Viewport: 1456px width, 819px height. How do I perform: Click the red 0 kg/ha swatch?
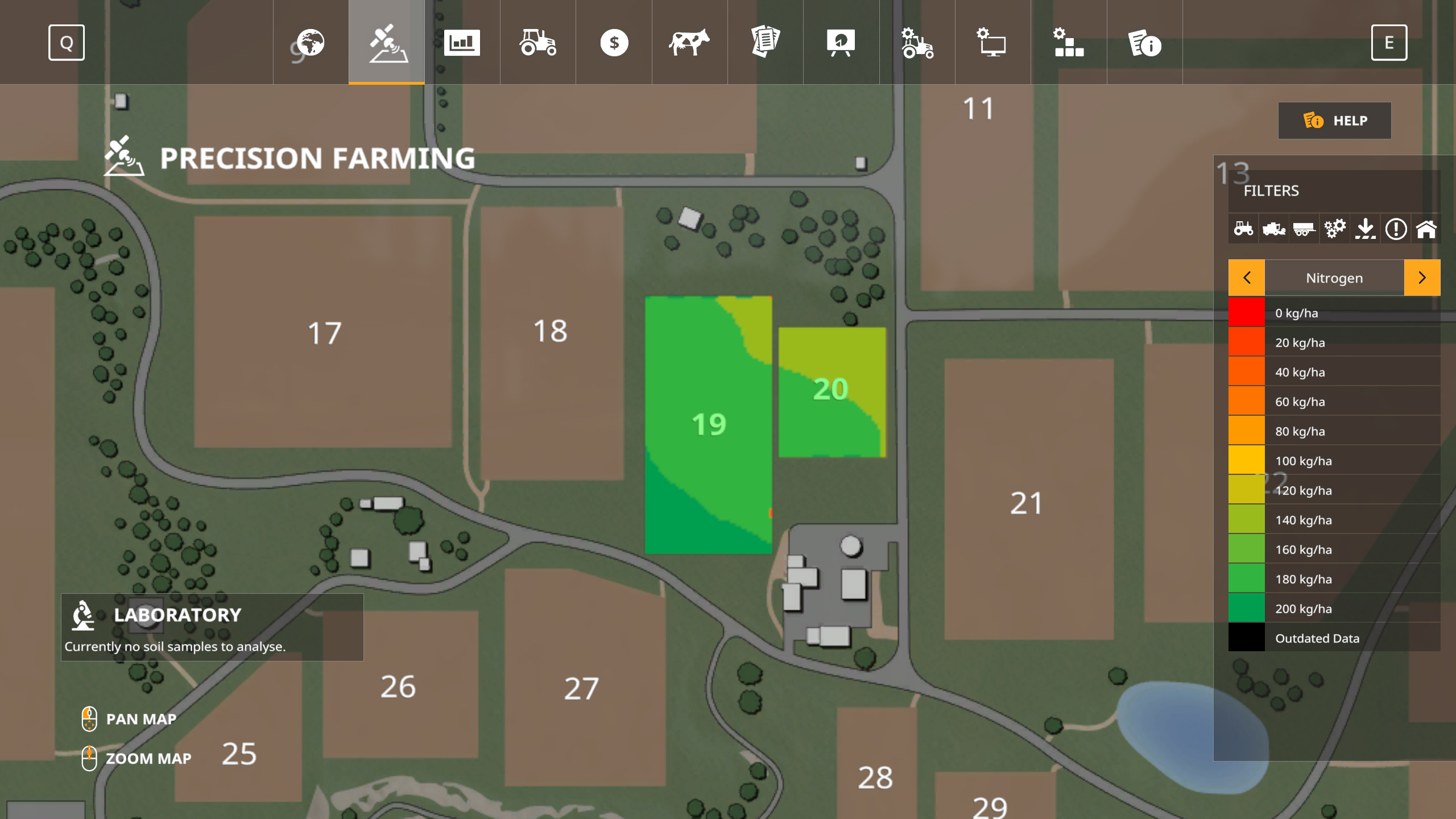(1246, 312)
